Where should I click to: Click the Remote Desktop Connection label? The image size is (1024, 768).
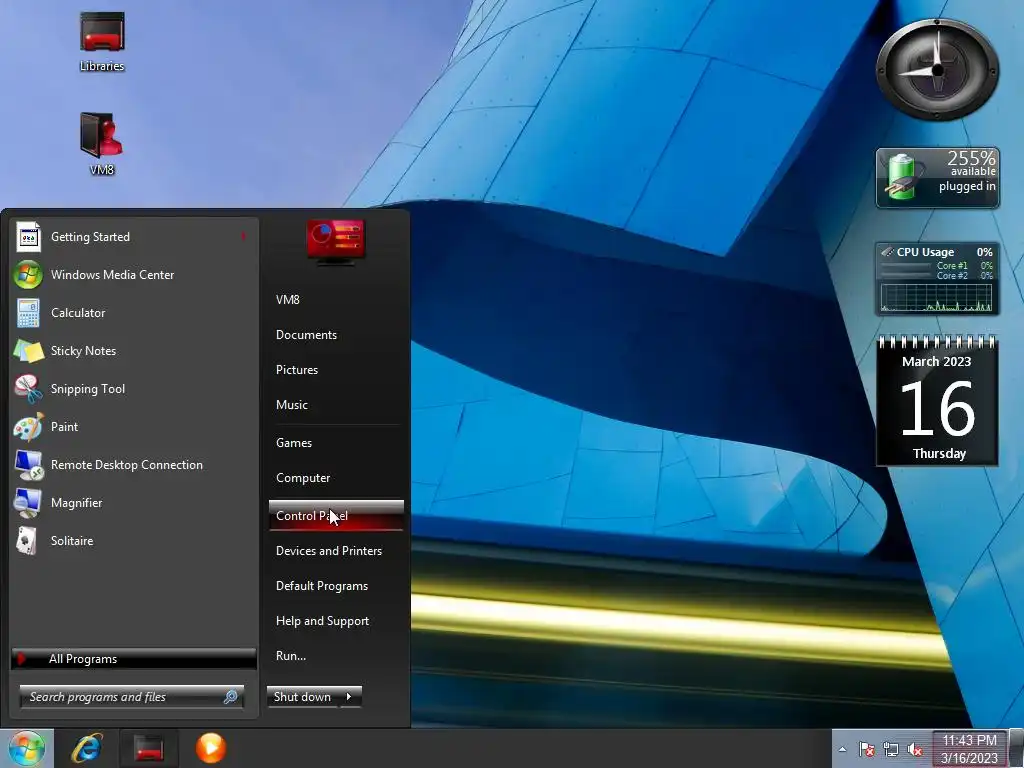pyautogui.click(x=127, y=465)
